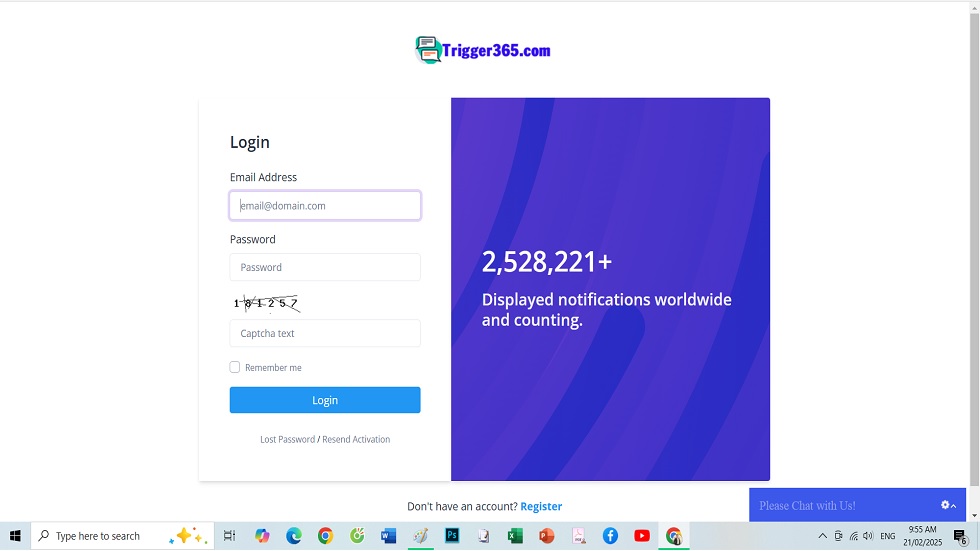This screenshot has height=551, width=980.
Task: Click into the Password field
Action: 325,267
